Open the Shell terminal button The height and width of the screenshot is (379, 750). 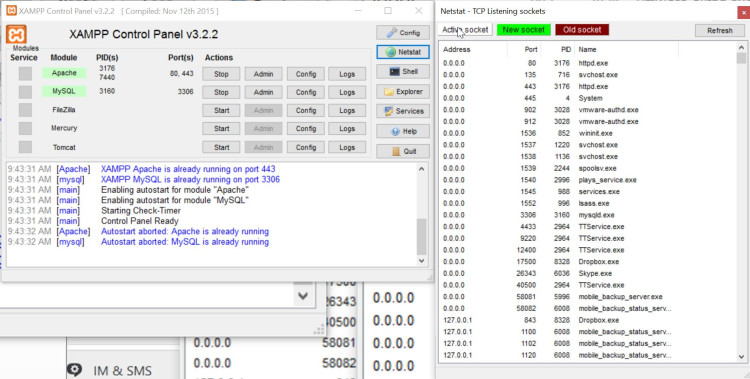click(403, 72)
